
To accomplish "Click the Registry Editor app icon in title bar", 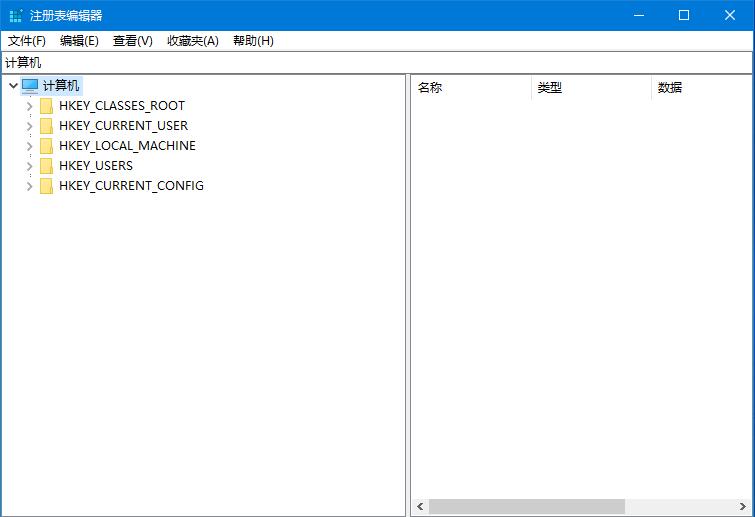I will tap(15, 15).
